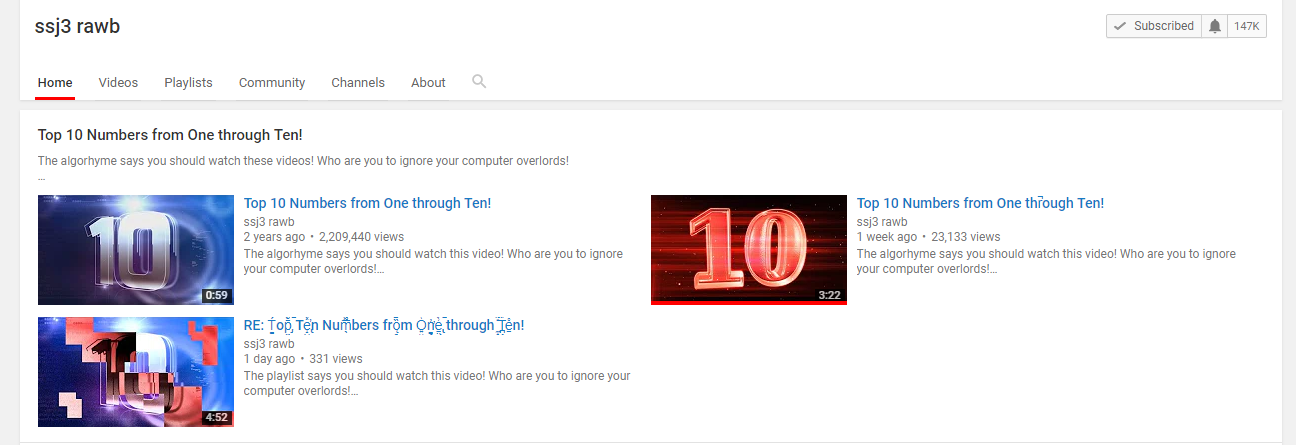Toggle the notification bell icon
This screenshot has height=445, width=1296.
tap(1215, 26)
